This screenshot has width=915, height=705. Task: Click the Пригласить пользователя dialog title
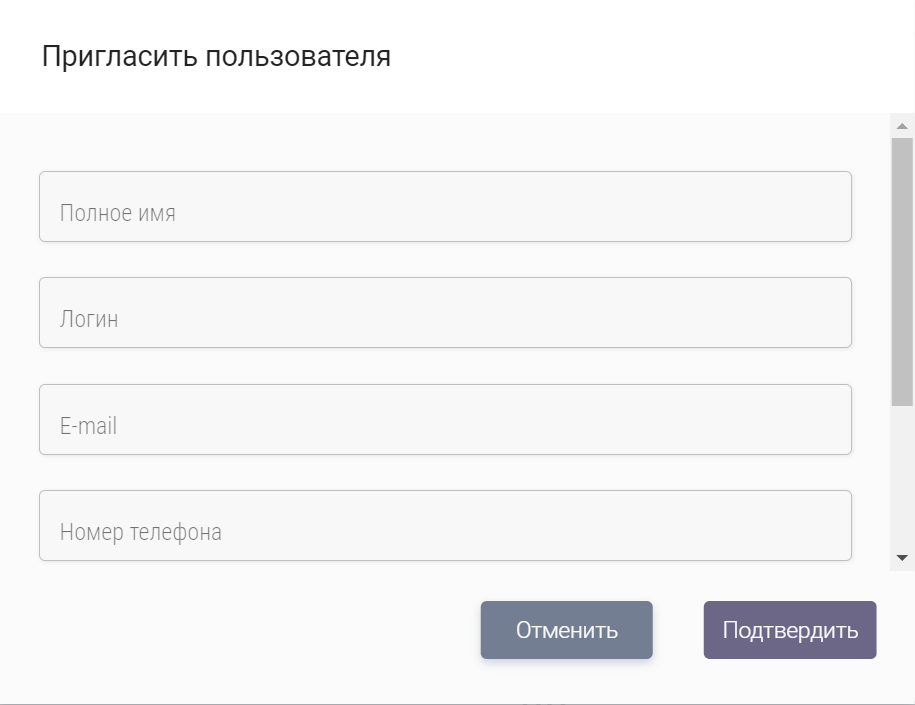point(216,57)
